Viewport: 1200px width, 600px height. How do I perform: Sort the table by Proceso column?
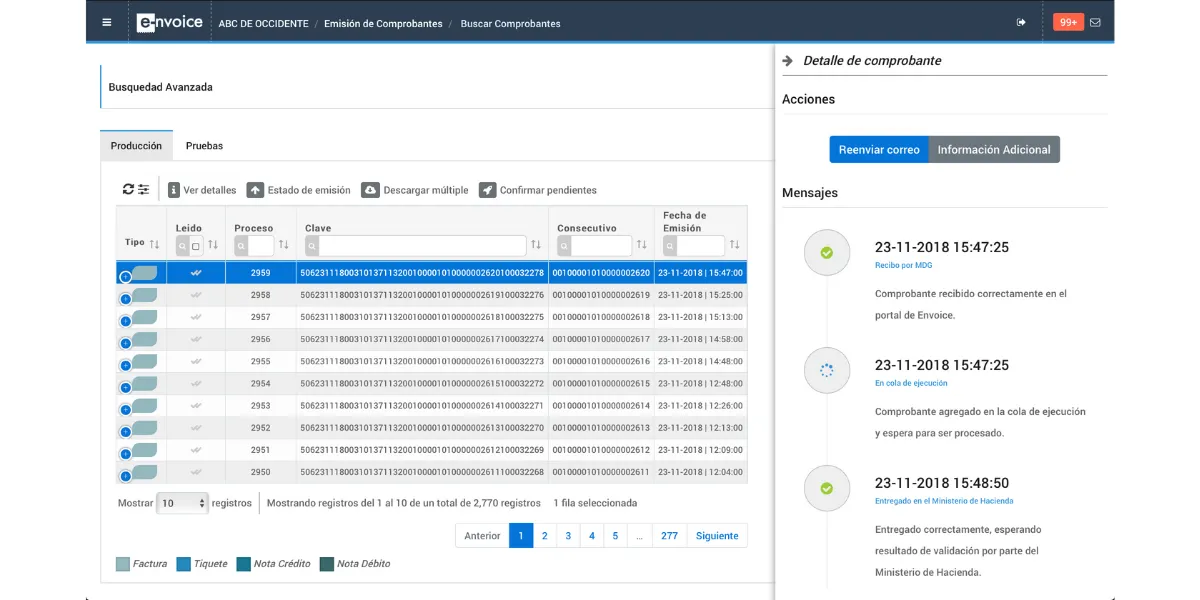(x=284, y=245)
